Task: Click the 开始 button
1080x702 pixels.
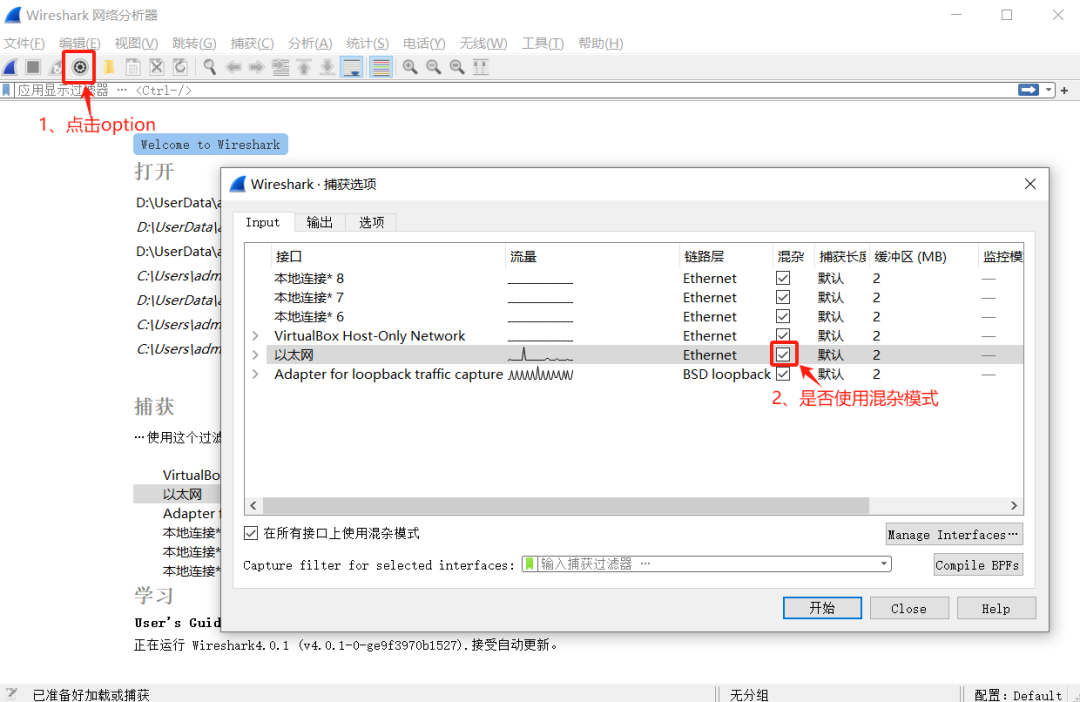Action: 822,608
